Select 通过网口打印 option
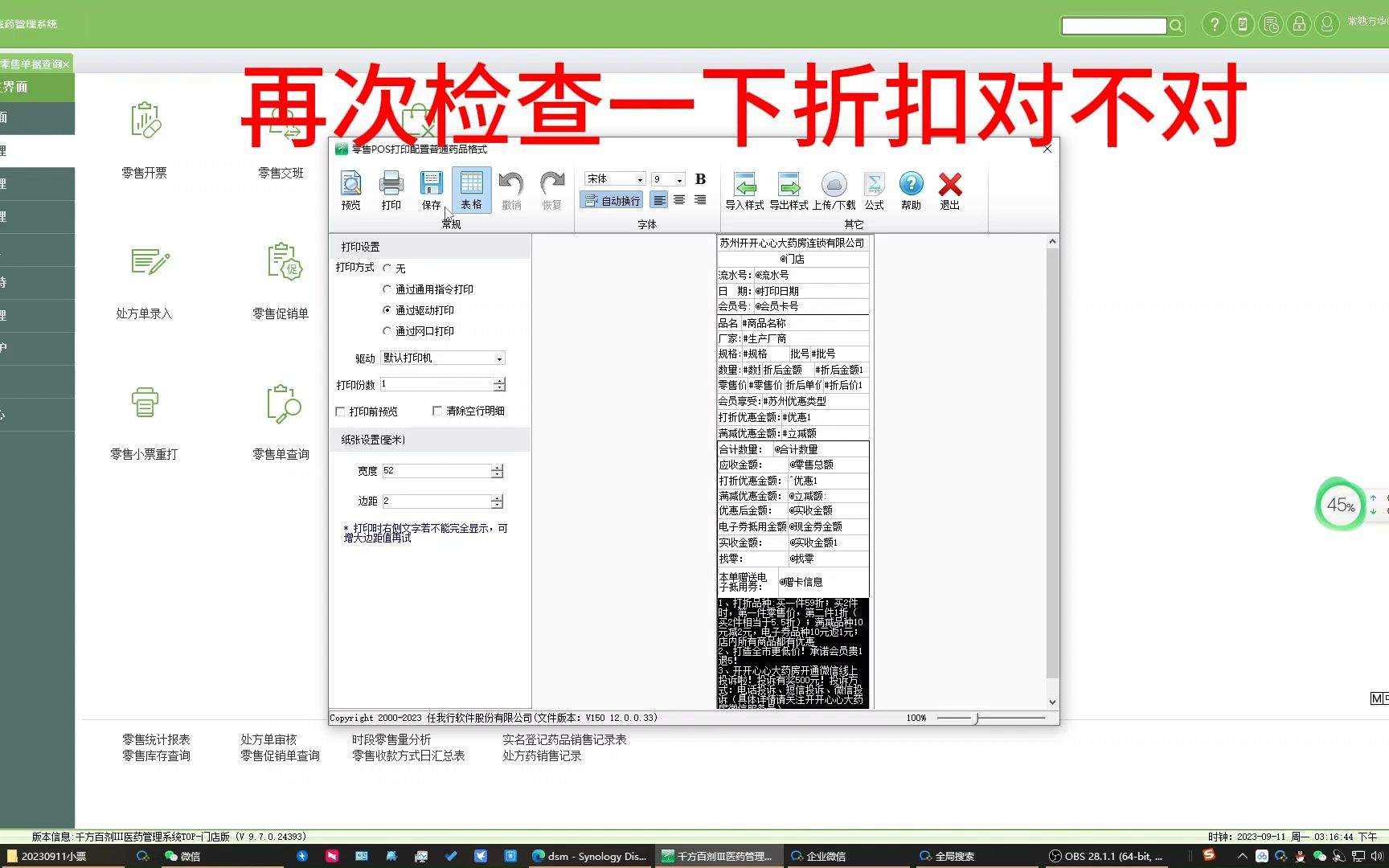The height and width of the screenshot is (868, 1389). click(x=387, y=331)
